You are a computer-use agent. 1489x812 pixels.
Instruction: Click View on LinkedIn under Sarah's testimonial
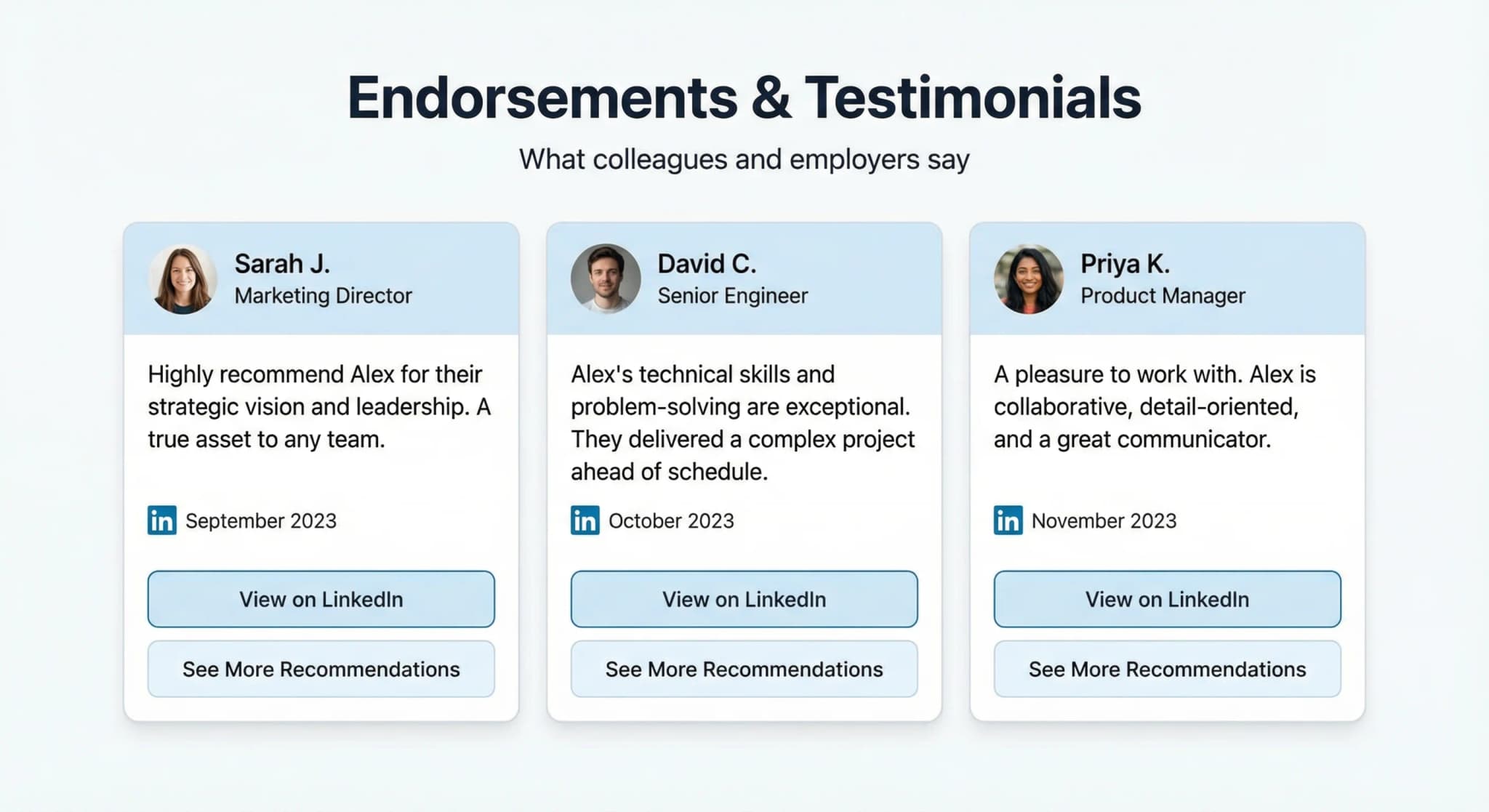click(320, 599)
